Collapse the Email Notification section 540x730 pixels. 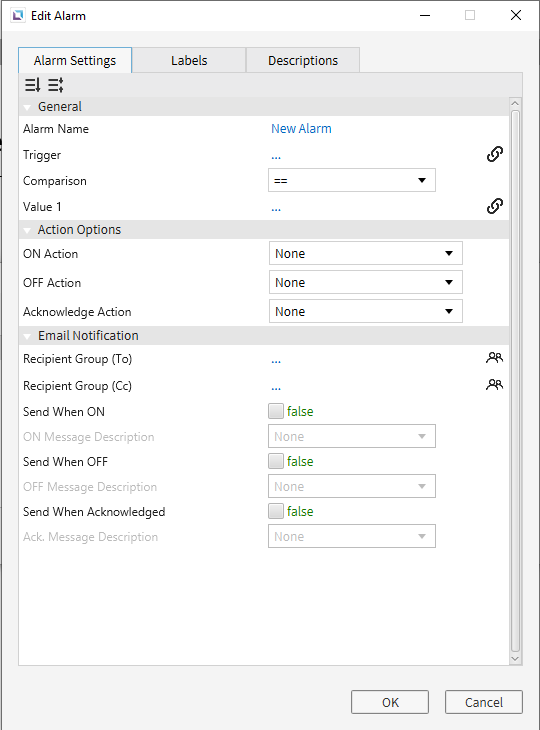[27, 336]
